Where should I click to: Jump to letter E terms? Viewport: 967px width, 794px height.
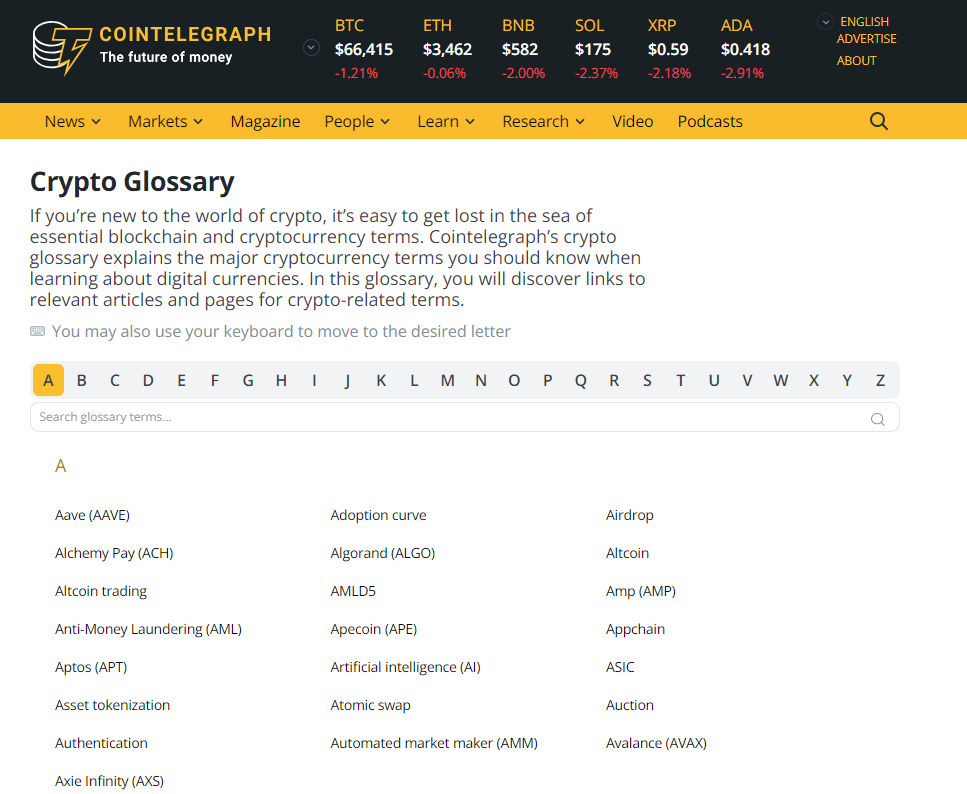tap(181, 380)
